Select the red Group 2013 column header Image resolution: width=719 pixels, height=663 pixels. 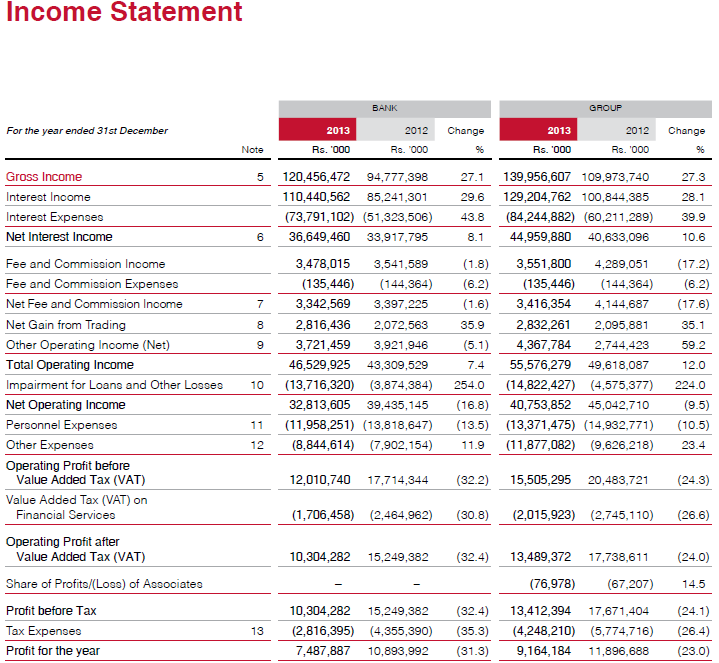(539, 130)
